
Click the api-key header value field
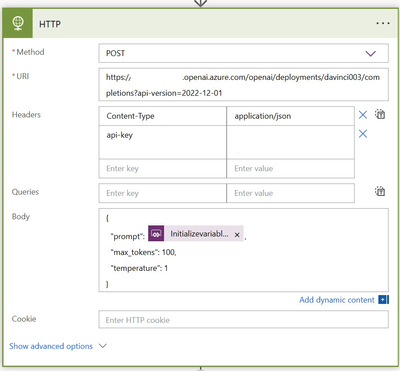pyautogui.click(x=290, y=142)
